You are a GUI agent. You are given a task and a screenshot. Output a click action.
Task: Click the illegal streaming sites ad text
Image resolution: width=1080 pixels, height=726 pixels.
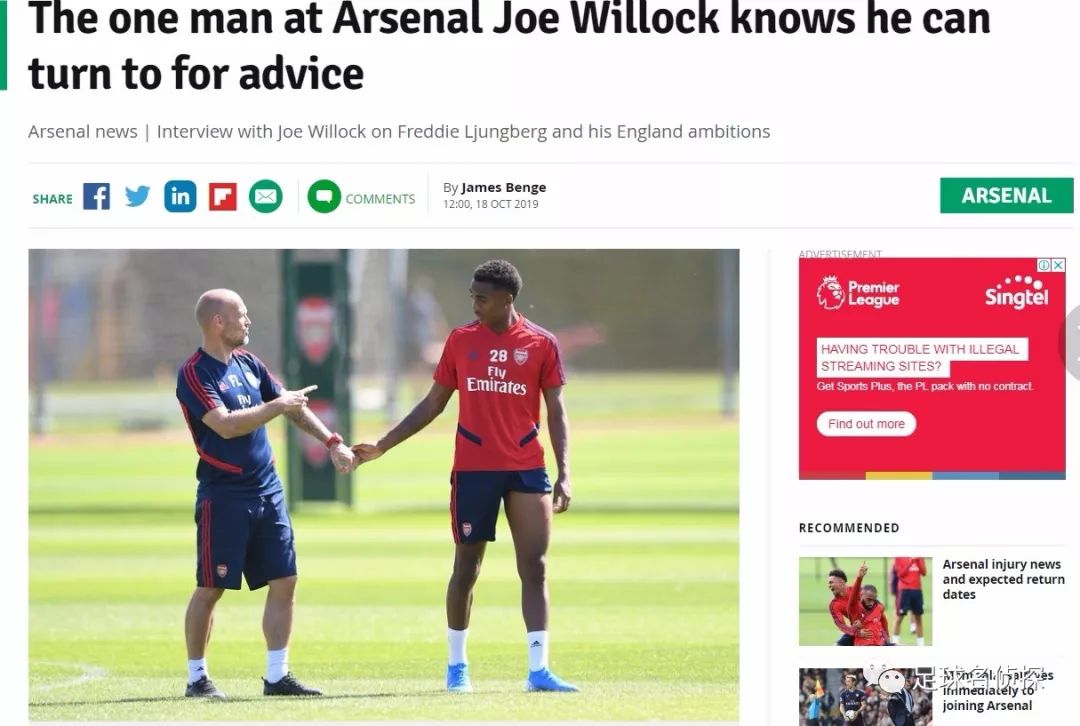point(922,357)
